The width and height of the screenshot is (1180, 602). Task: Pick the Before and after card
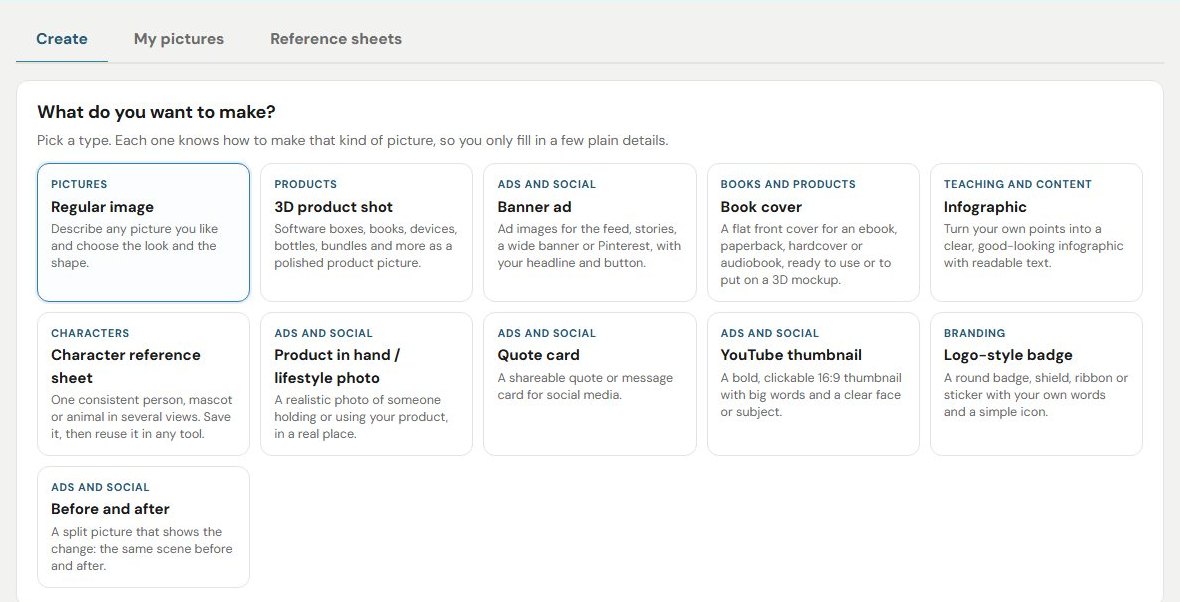point(143,527)
